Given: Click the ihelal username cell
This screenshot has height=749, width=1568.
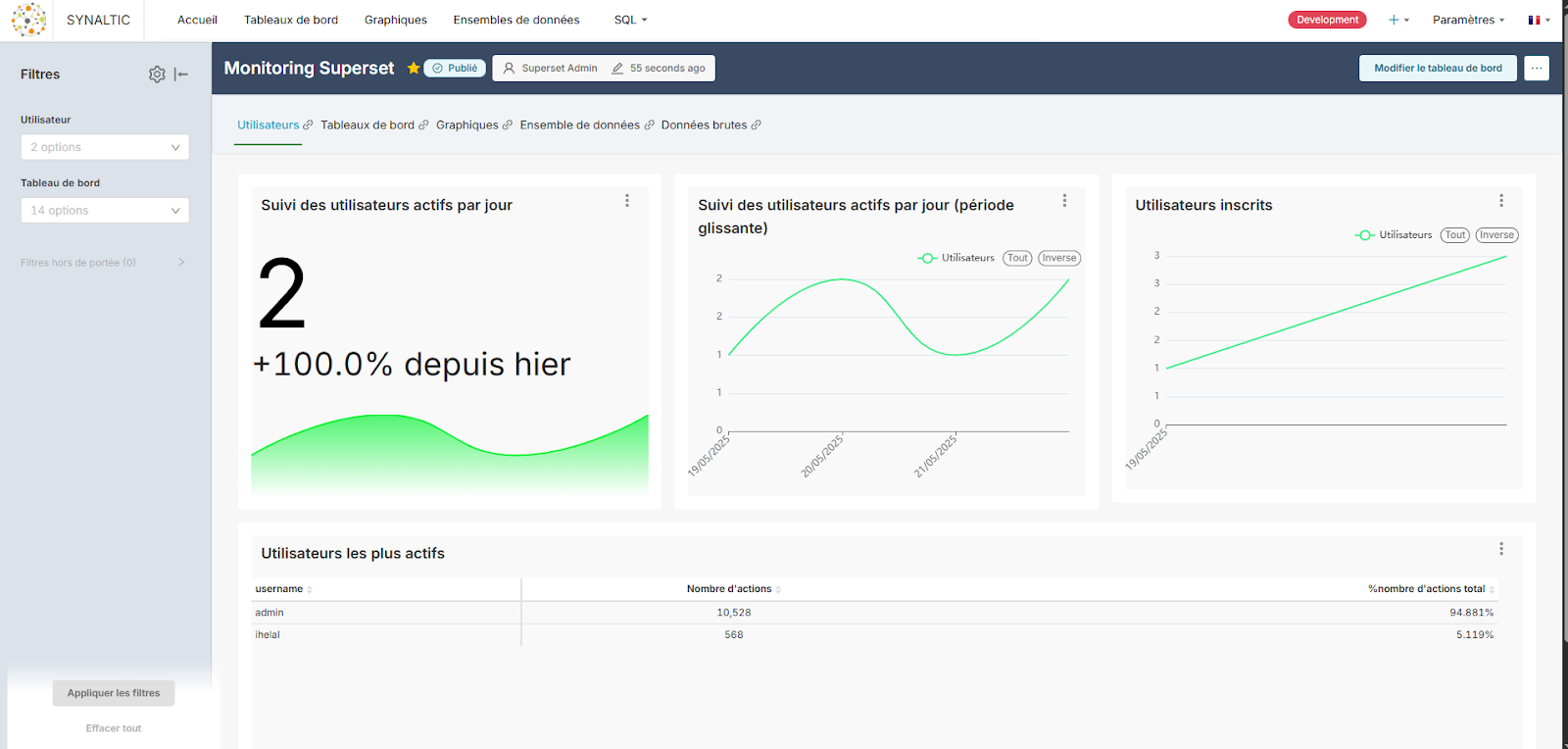Looking at the screenshot, I should point(268,635).
